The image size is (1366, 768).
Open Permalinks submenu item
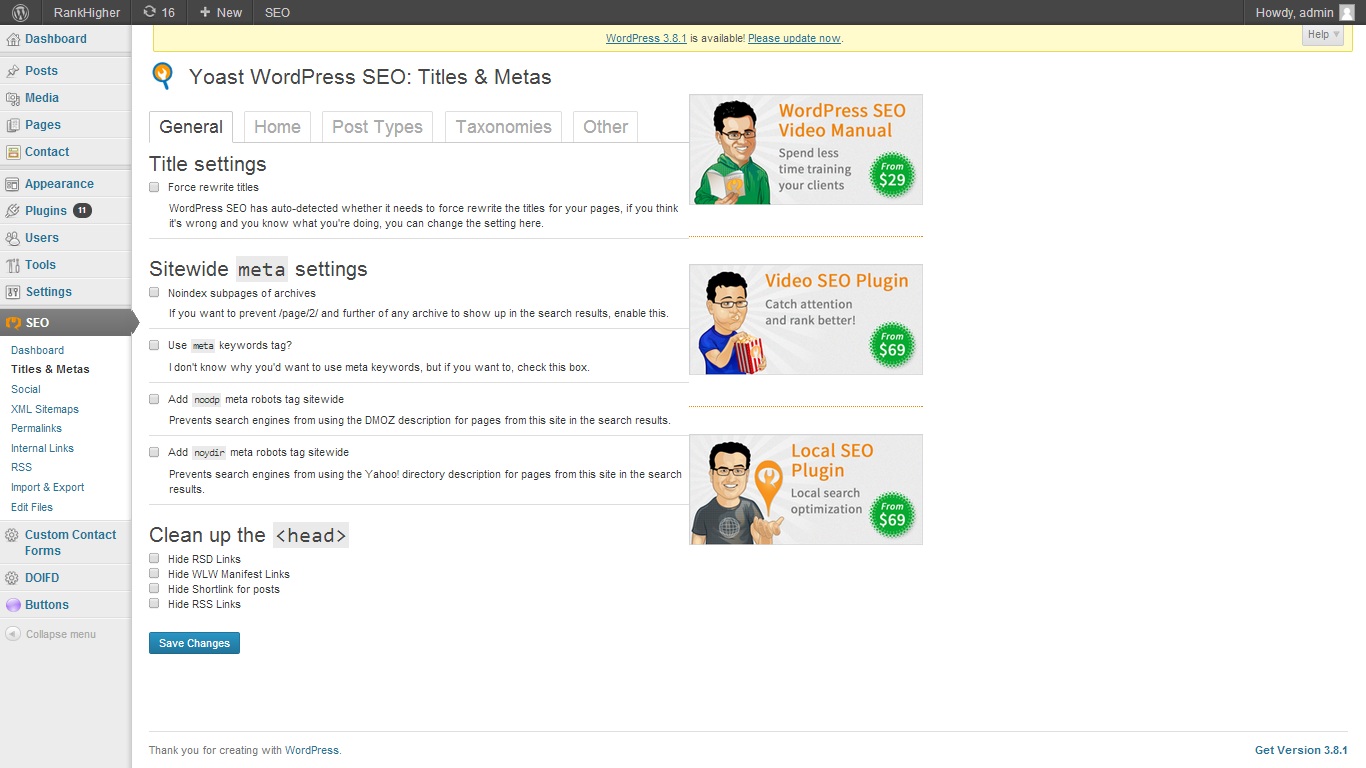coord(36,428)
